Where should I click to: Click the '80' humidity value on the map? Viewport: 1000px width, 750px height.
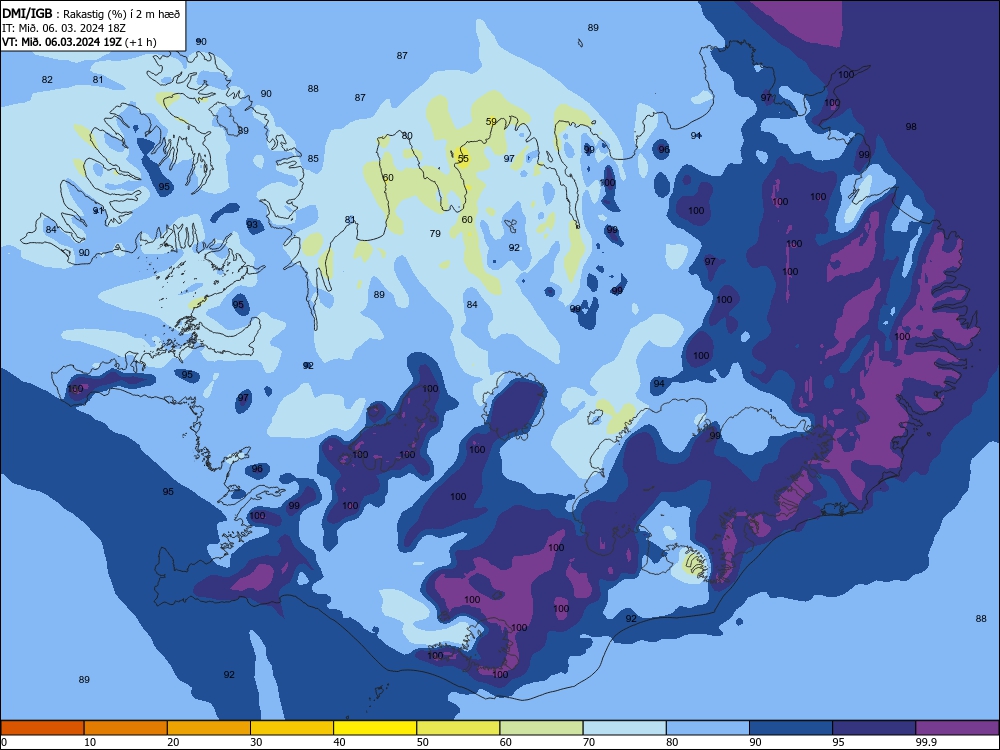[407, 136]
